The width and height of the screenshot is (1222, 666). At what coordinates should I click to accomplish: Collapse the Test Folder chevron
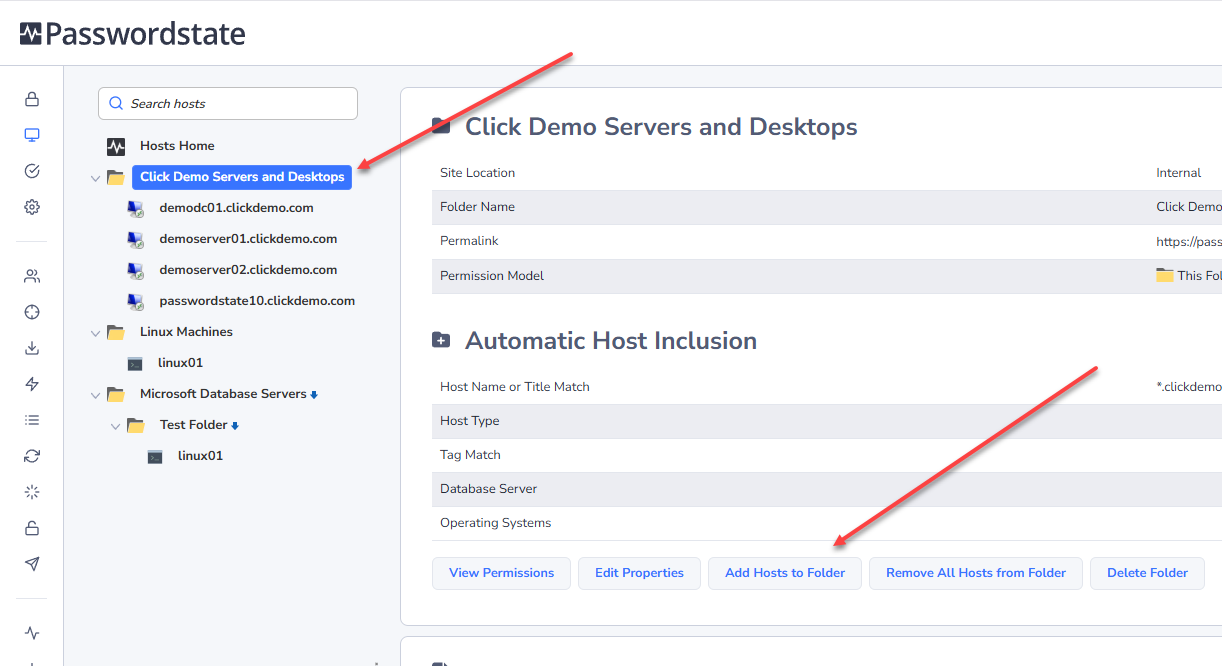pyautogui.click(x=116, y=426)
